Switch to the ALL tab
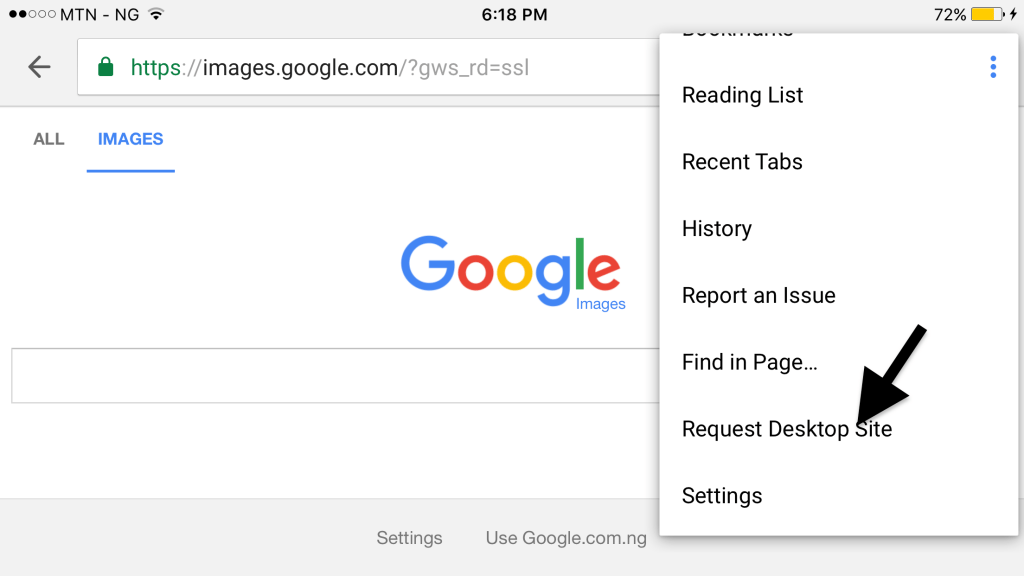The image size is (1024, 576). click(x=49, y=139)
